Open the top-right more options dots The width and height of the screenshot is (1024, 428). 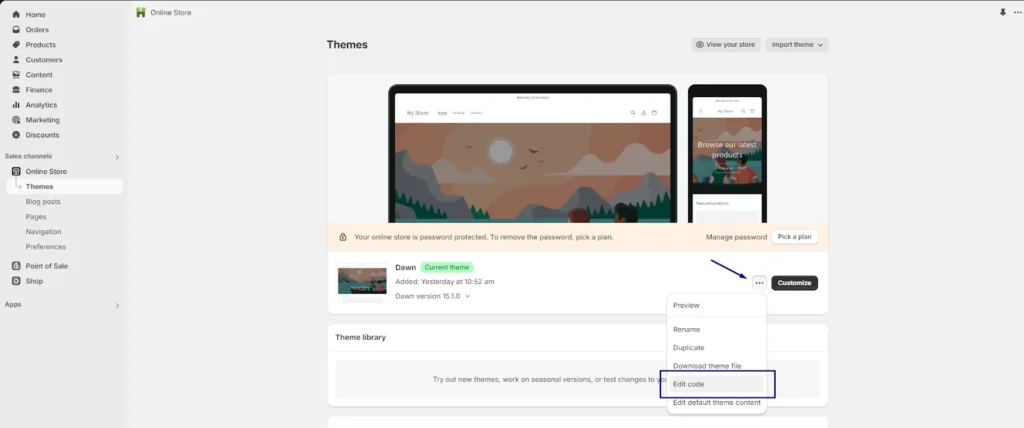(1017, 12)
